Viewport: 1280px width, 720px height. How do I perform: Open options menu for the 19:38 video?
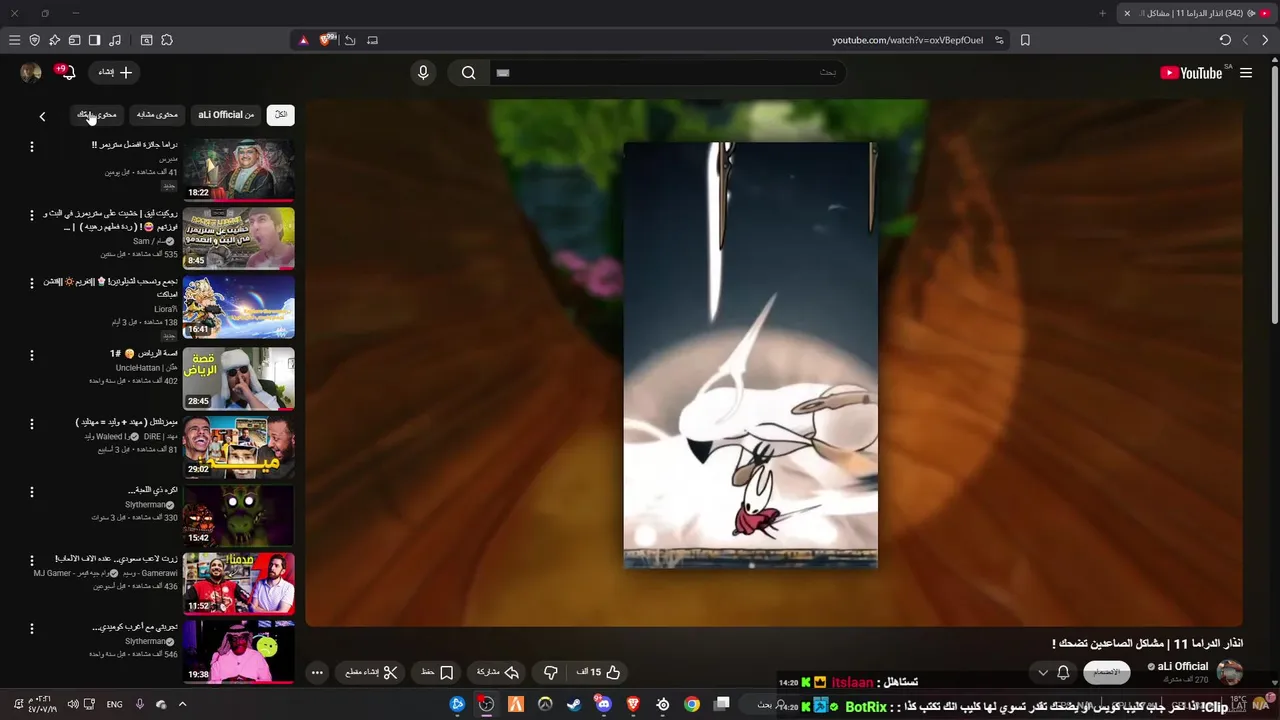point(31,629)
